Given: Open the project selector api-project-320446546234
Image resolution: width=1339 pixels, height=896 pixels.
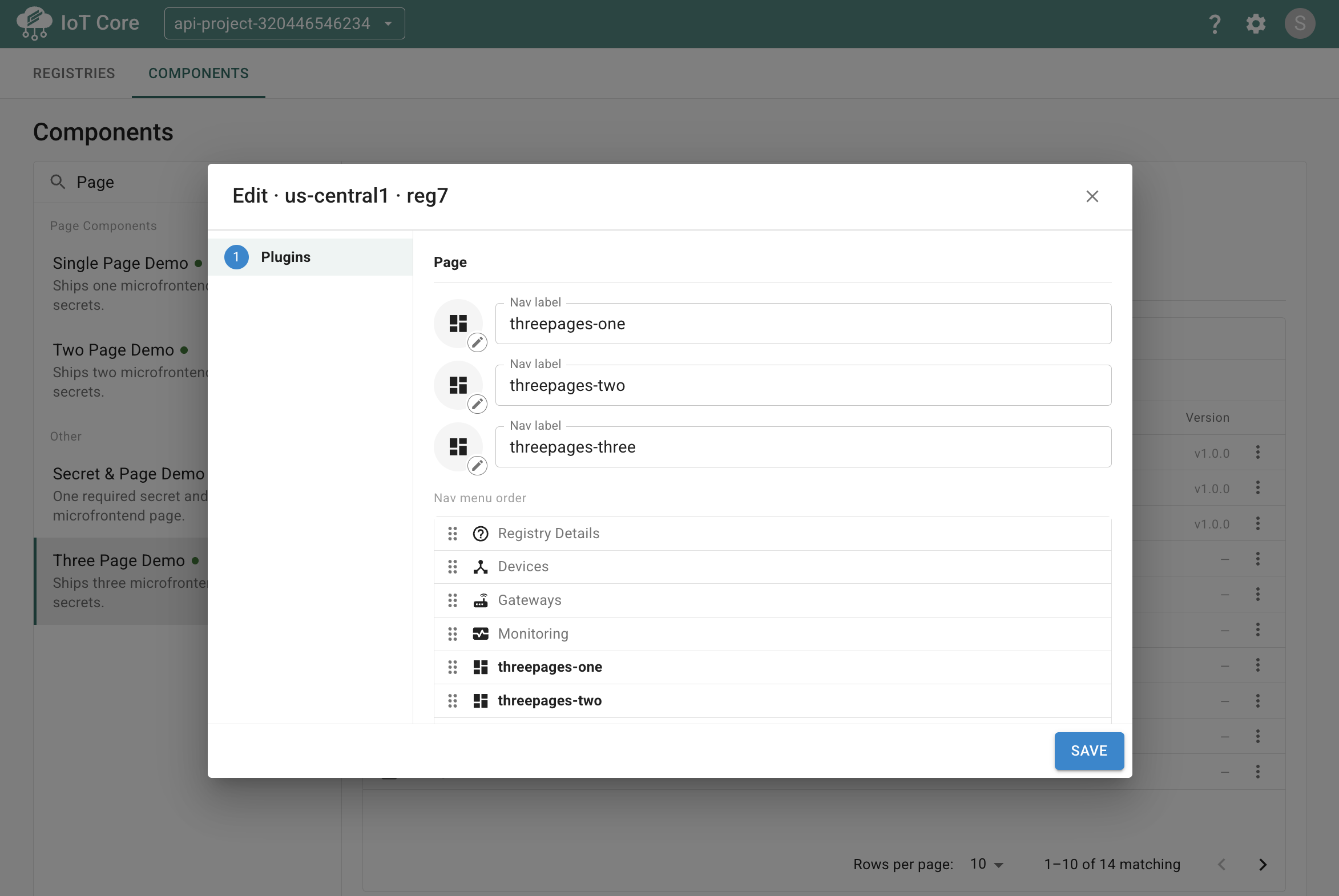Looking at the screenshot, I should coord(285,23).
